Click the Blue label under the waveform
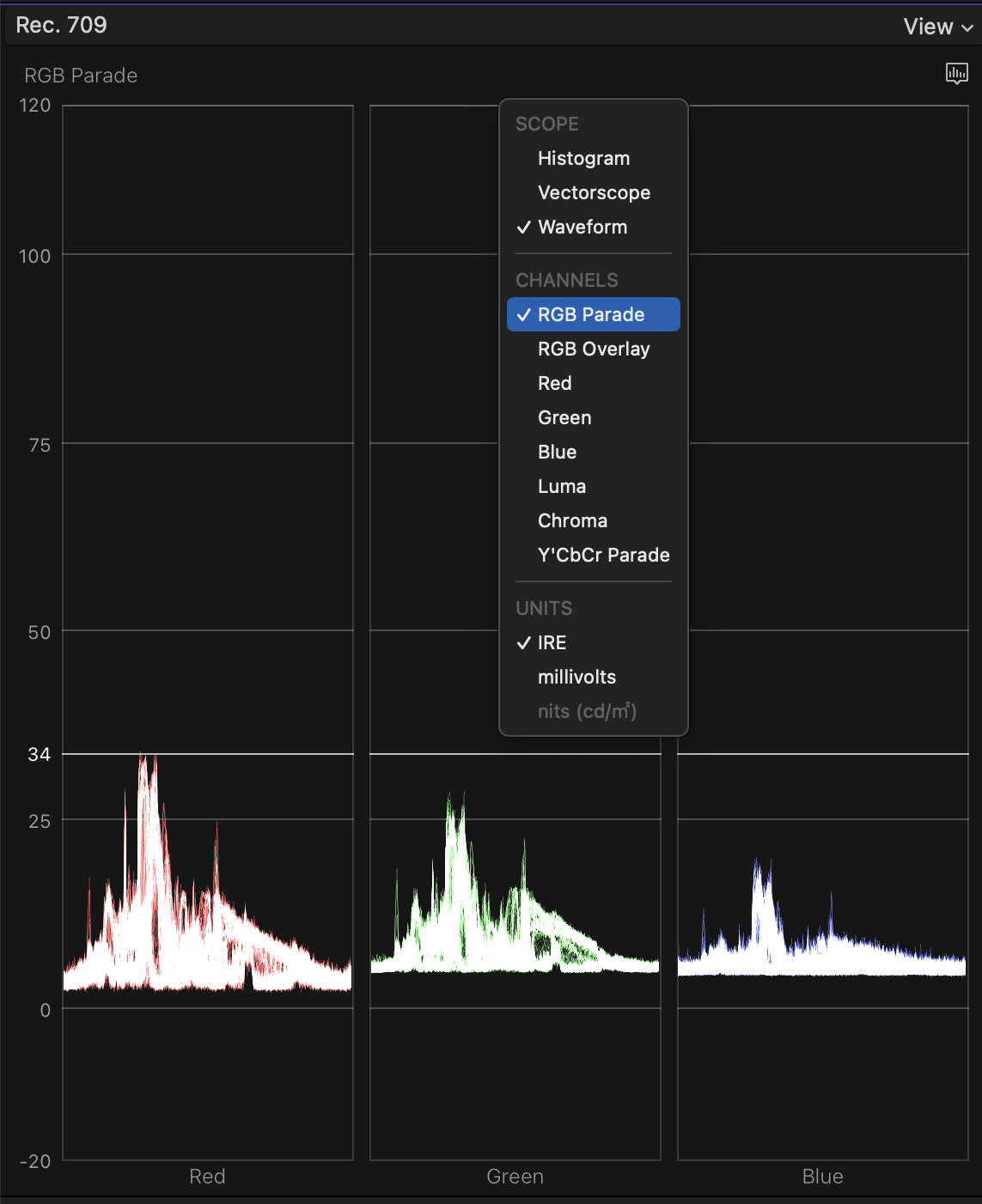This screenshot has height=1204, width=982. pyautogui.click(x=822, y=1177)
